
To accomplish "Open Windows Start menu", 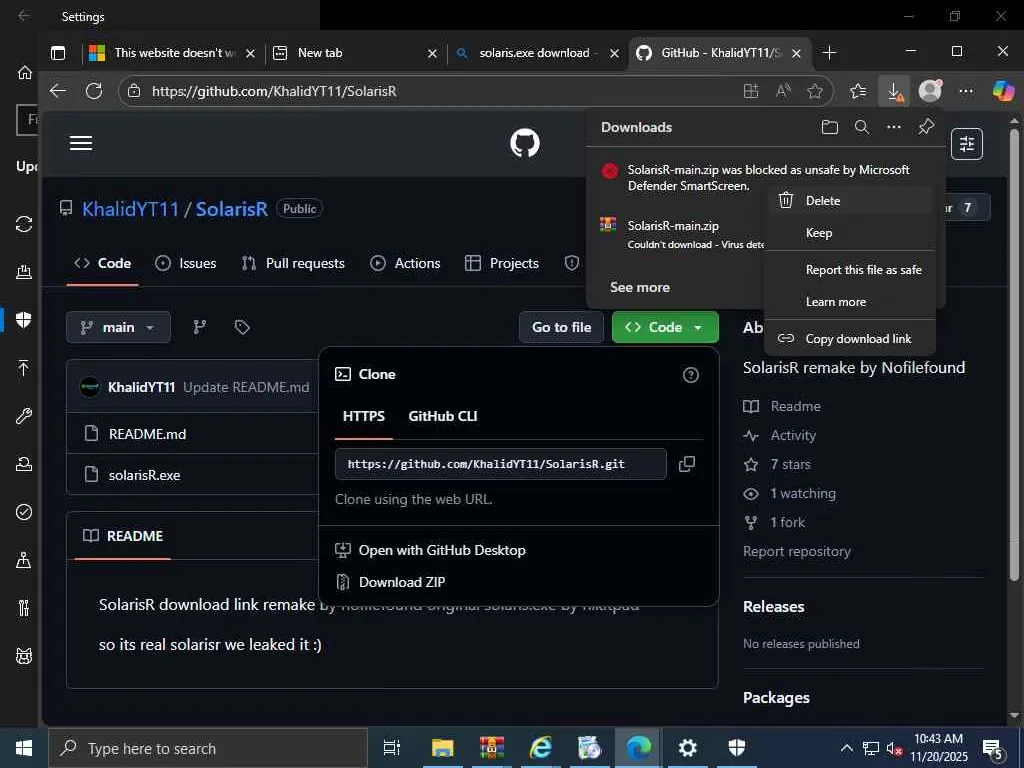I will click(x=24, y=748).
